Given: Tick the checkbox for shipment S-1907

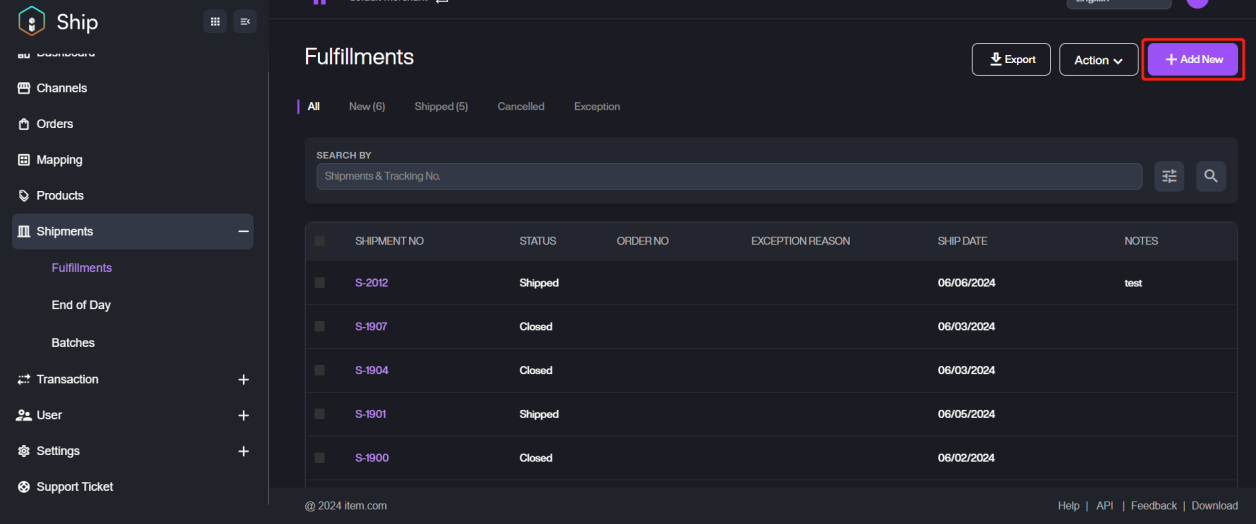Looking at the screenshot, I should tap(320, 327).
